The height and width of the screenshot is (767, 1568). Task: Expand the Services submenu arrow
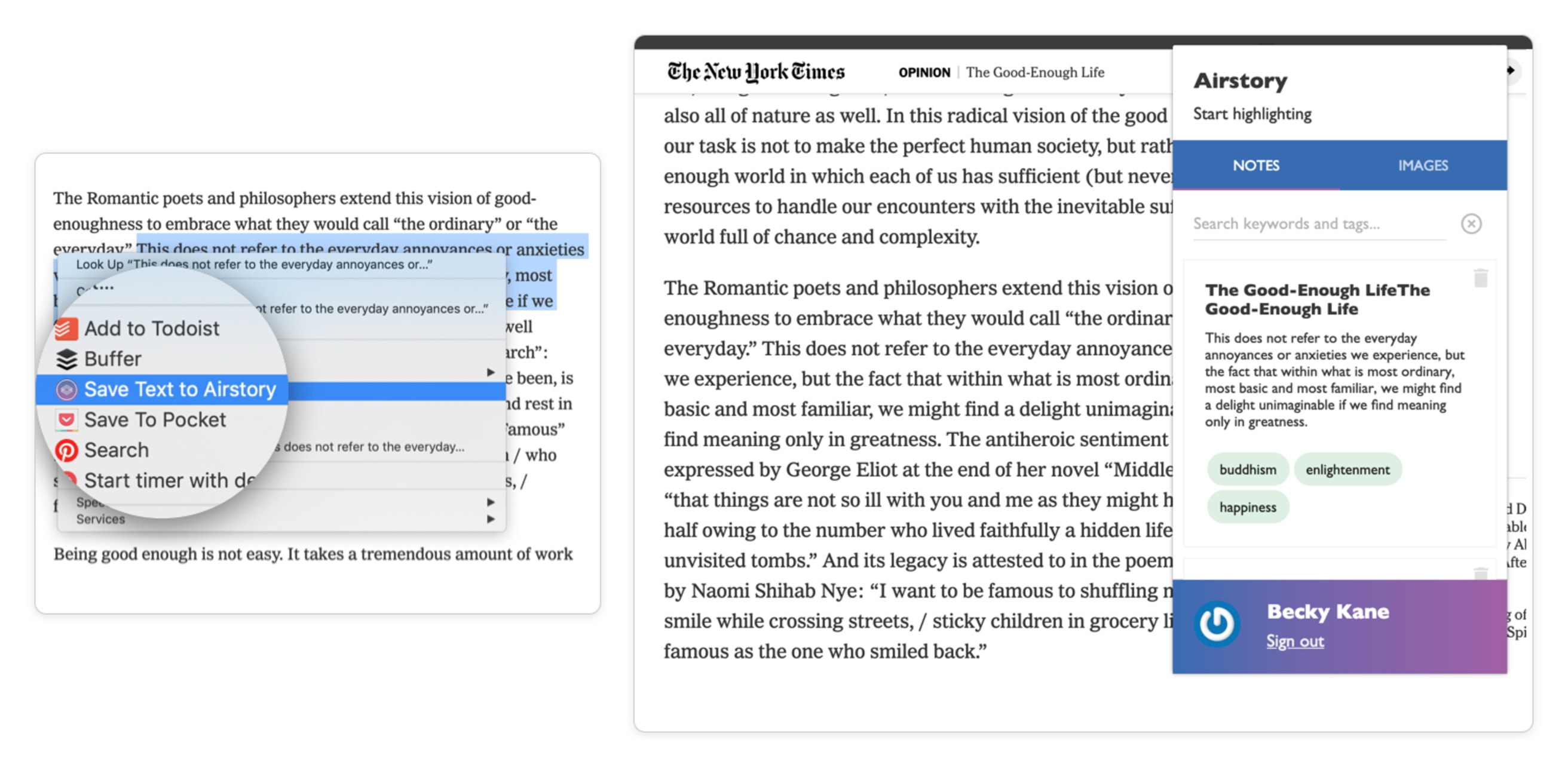491,519
